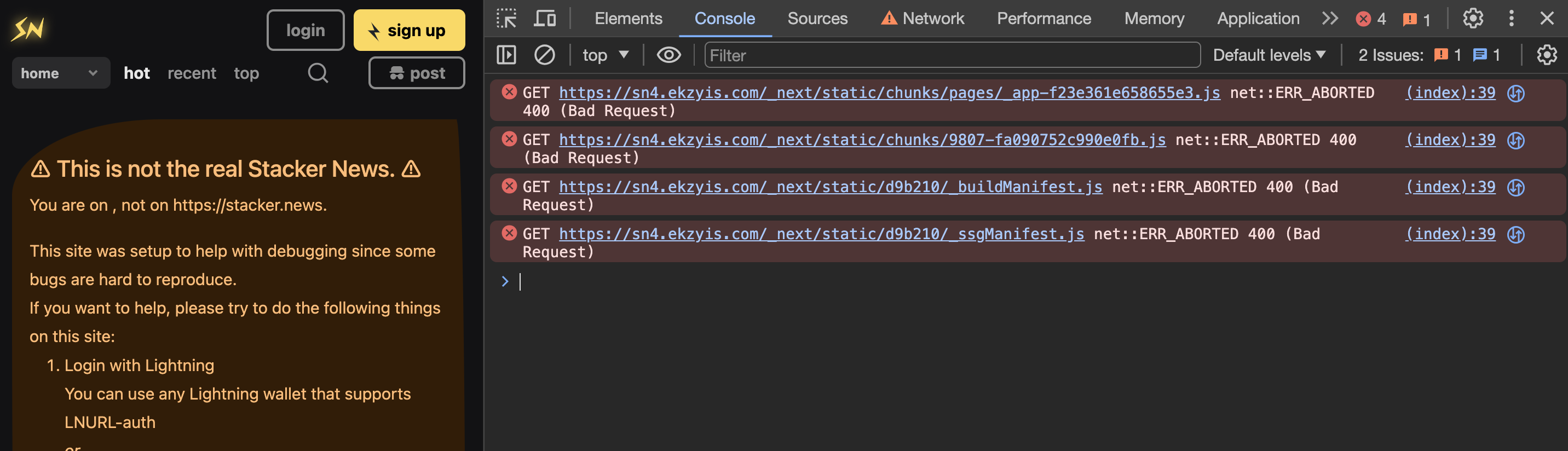Screen dimensions: 1568x451
Task: Open live expression eye icon
Action: point(668,55)
